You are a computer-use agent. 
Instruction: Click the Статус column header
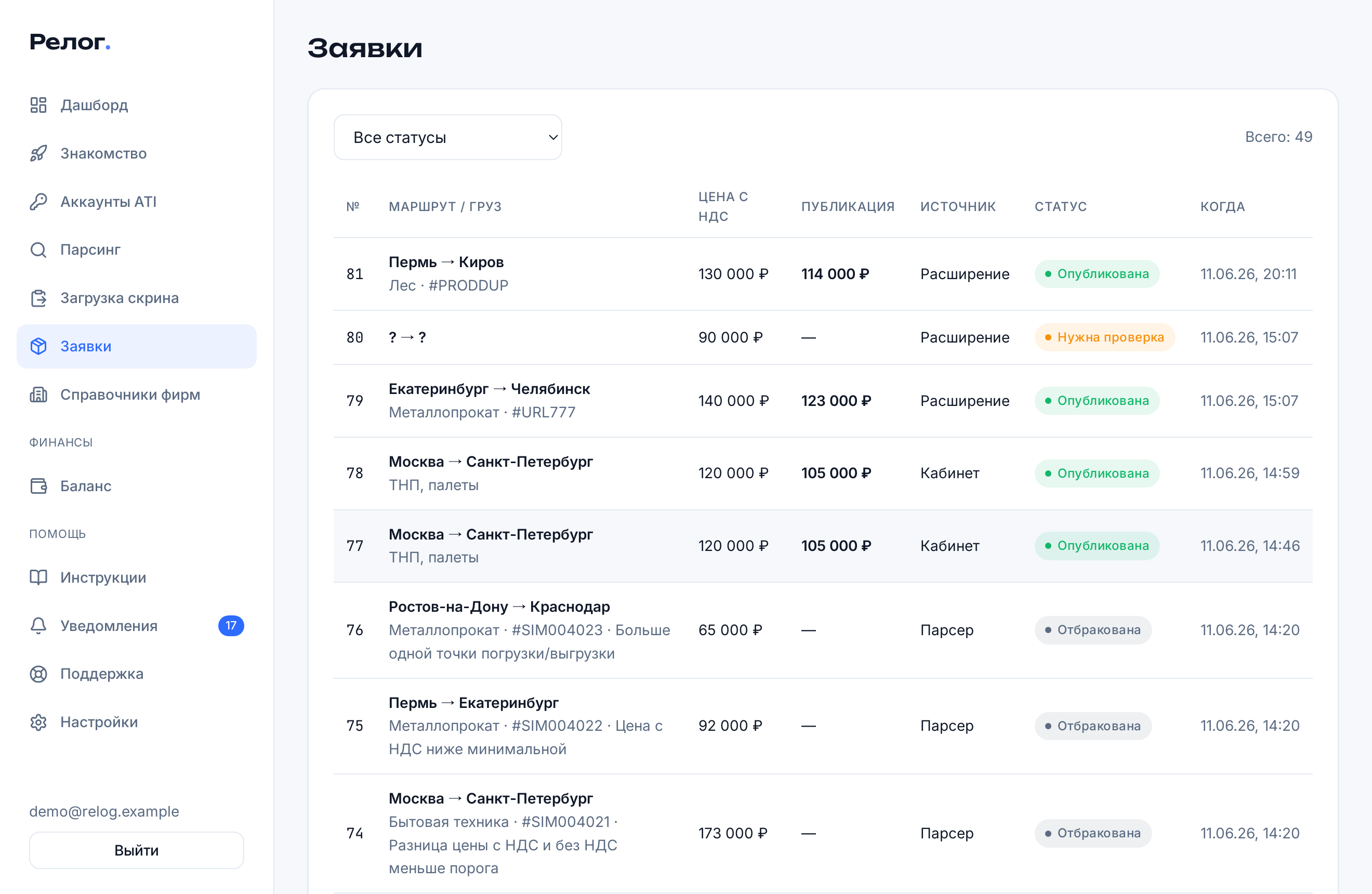point(1061,206)
